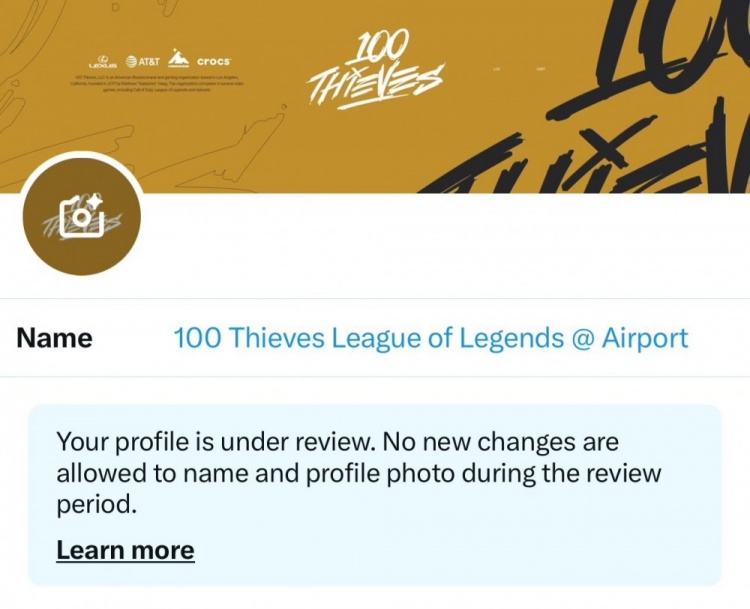
Task: Click the crocs logo in the banner
Action: pyautogui.click(x=214, y=61)
